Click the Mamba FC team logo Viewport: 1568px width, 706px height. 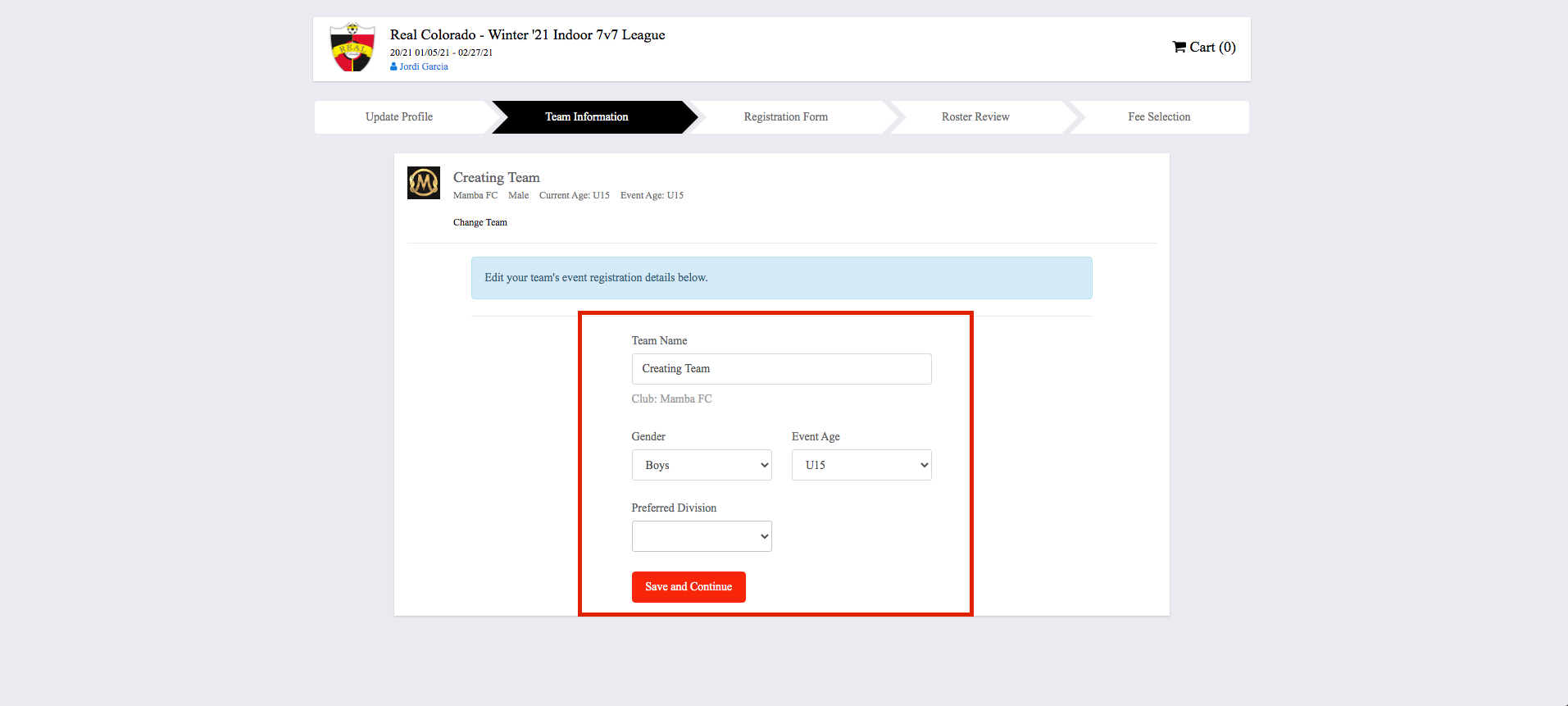pyautogui.click(x=424, y=183)
